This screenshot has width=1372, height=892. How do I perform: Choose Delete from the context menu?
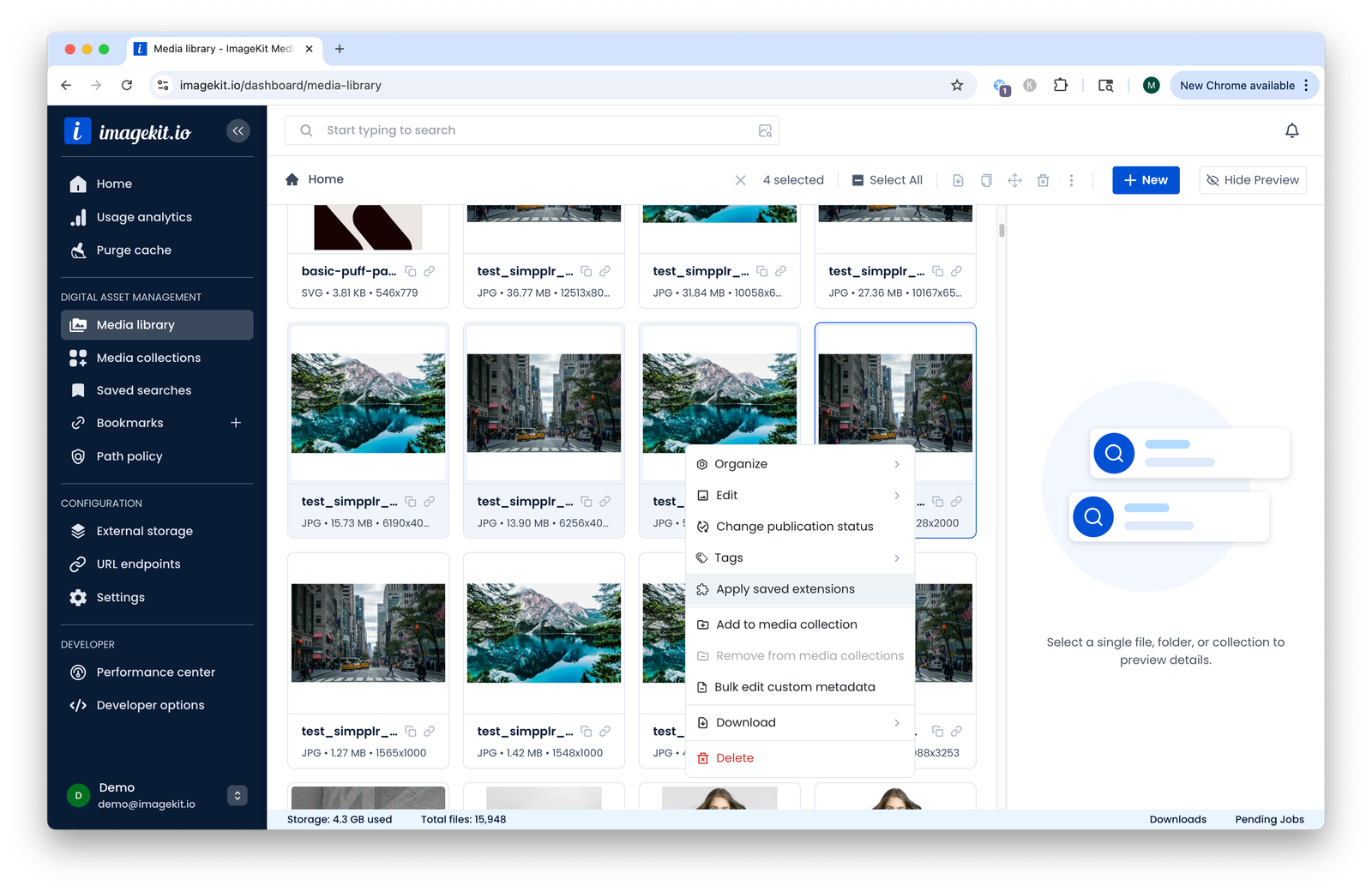(x=800, y=758)
